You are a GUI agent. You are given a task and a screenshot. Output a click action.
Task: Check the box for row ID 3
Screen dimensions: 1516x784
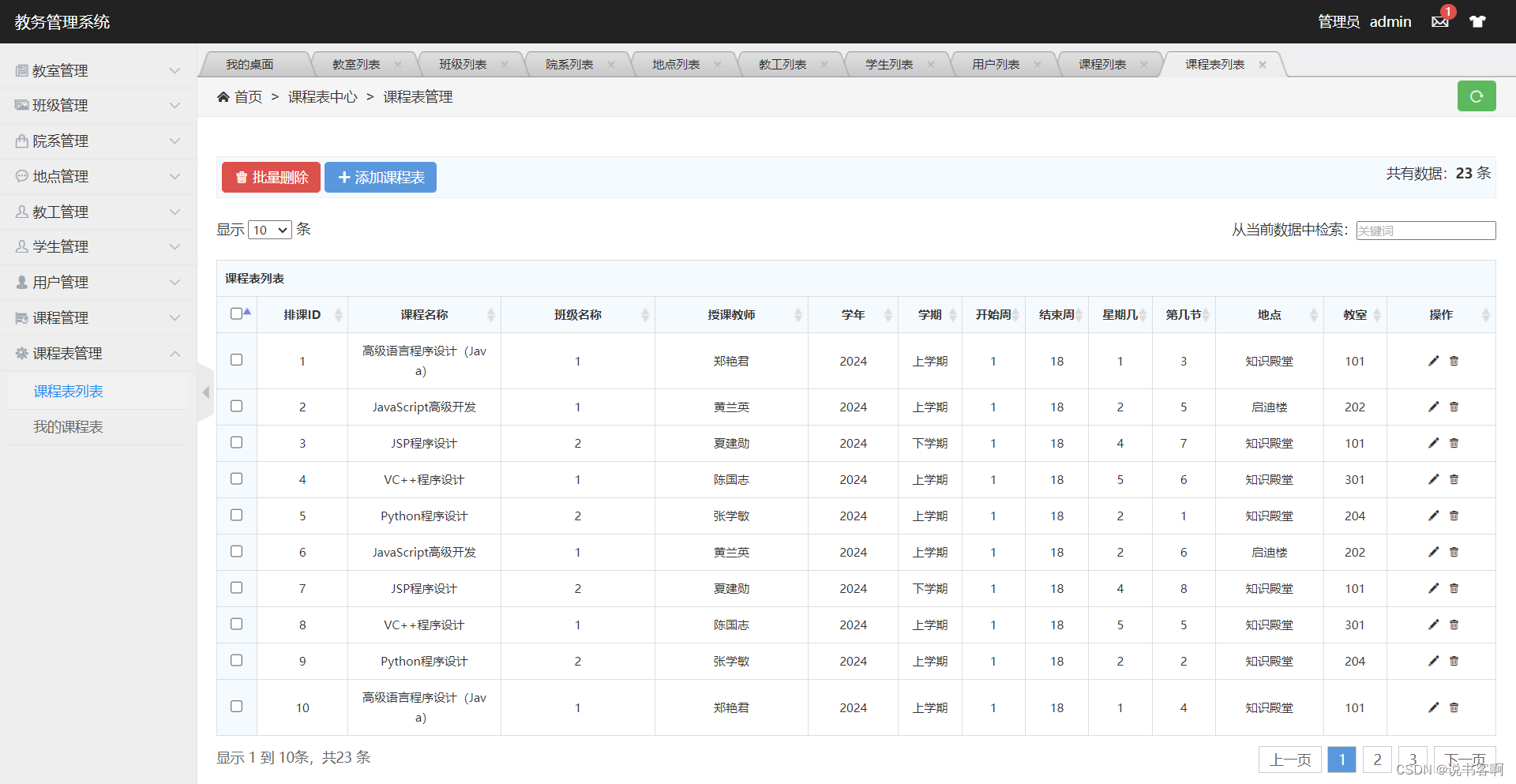tap(236, 442)
